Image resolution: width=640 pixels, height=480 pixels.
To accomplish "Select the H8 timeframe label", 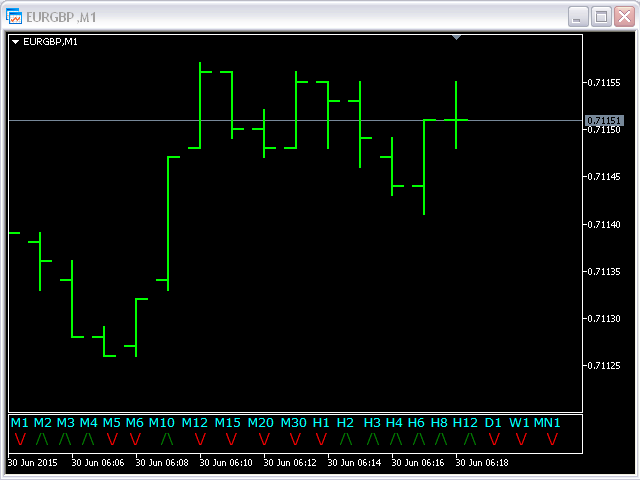I will click(x=439, y=422).
